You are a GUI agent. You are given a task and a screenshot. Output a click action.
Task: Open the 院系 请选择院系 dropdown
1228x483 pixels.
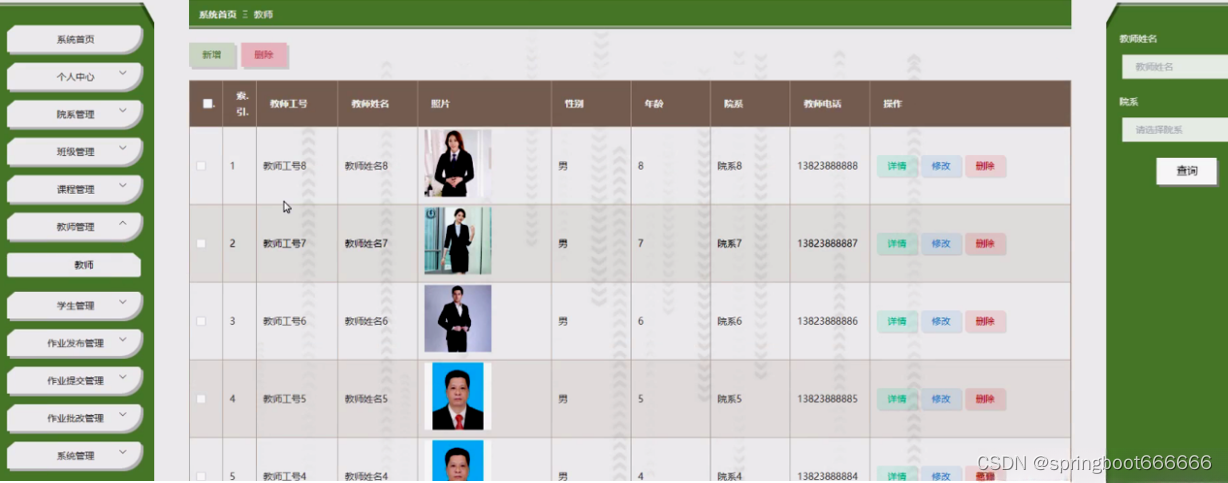tap(1174, 130)
